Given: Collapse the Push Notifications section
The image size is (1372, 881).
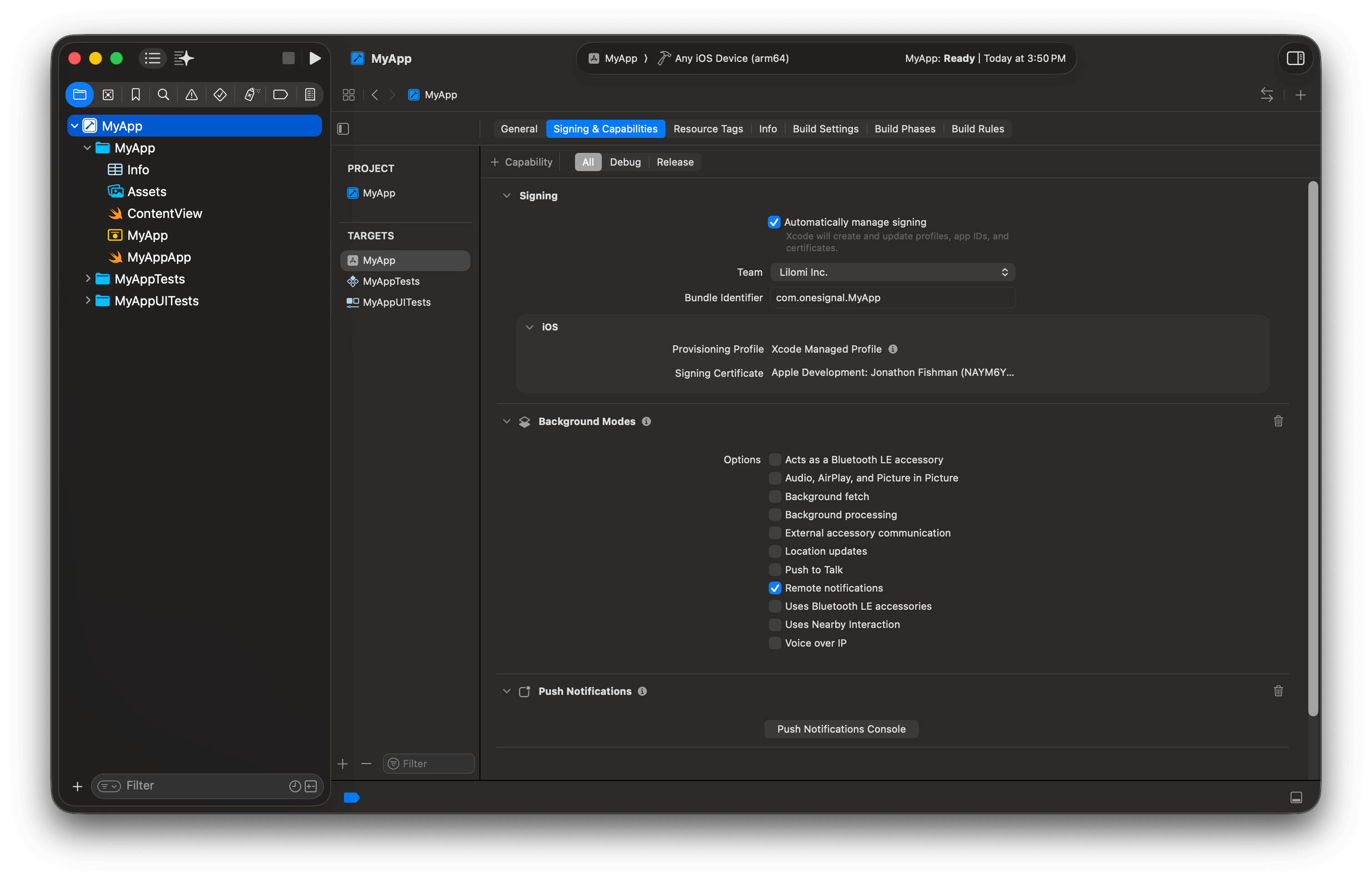Looking at the screenshot, I should [x=507, y=691].
